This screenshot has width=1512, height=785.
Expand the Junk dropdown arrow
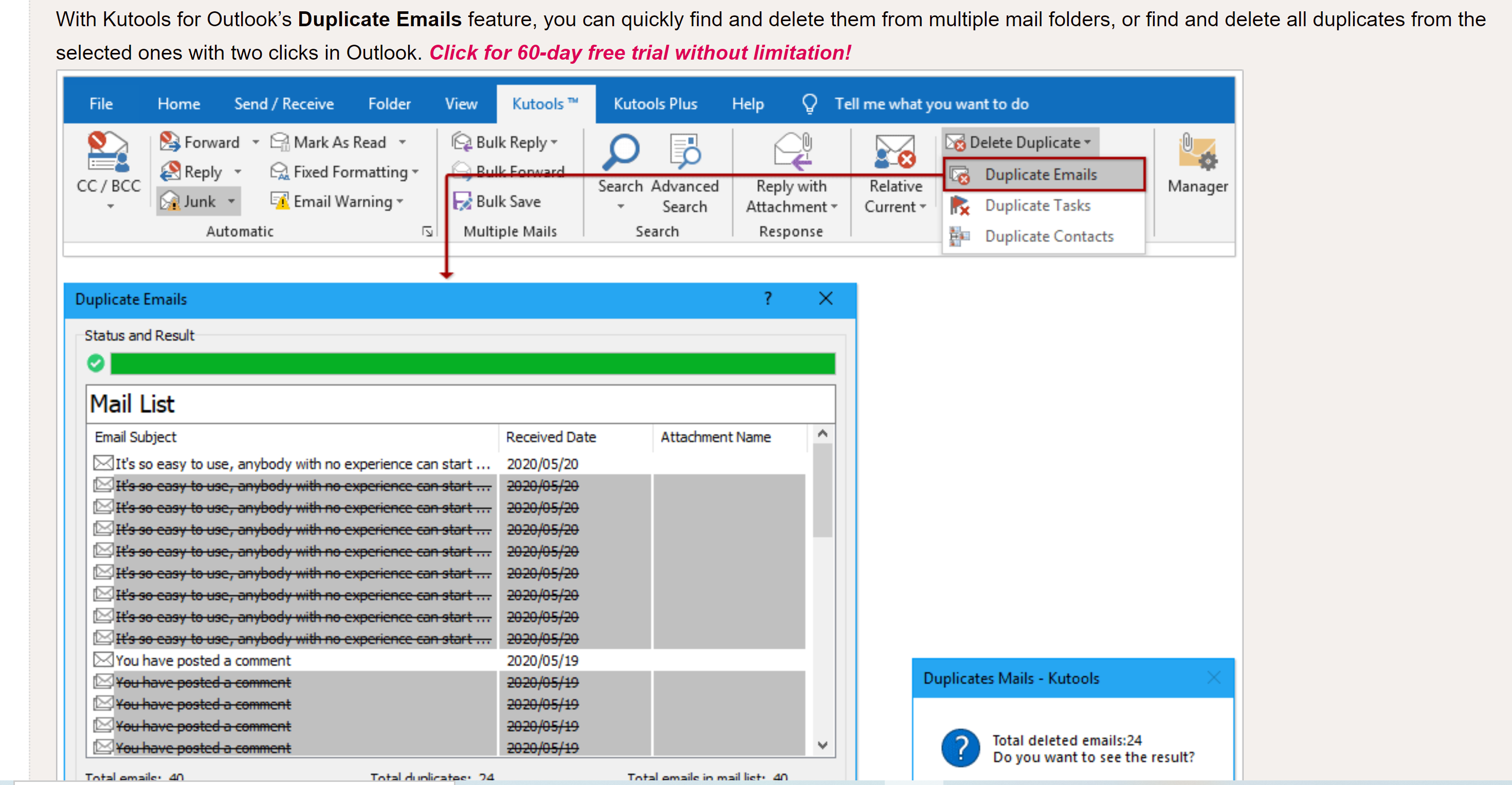pos(231,202)
